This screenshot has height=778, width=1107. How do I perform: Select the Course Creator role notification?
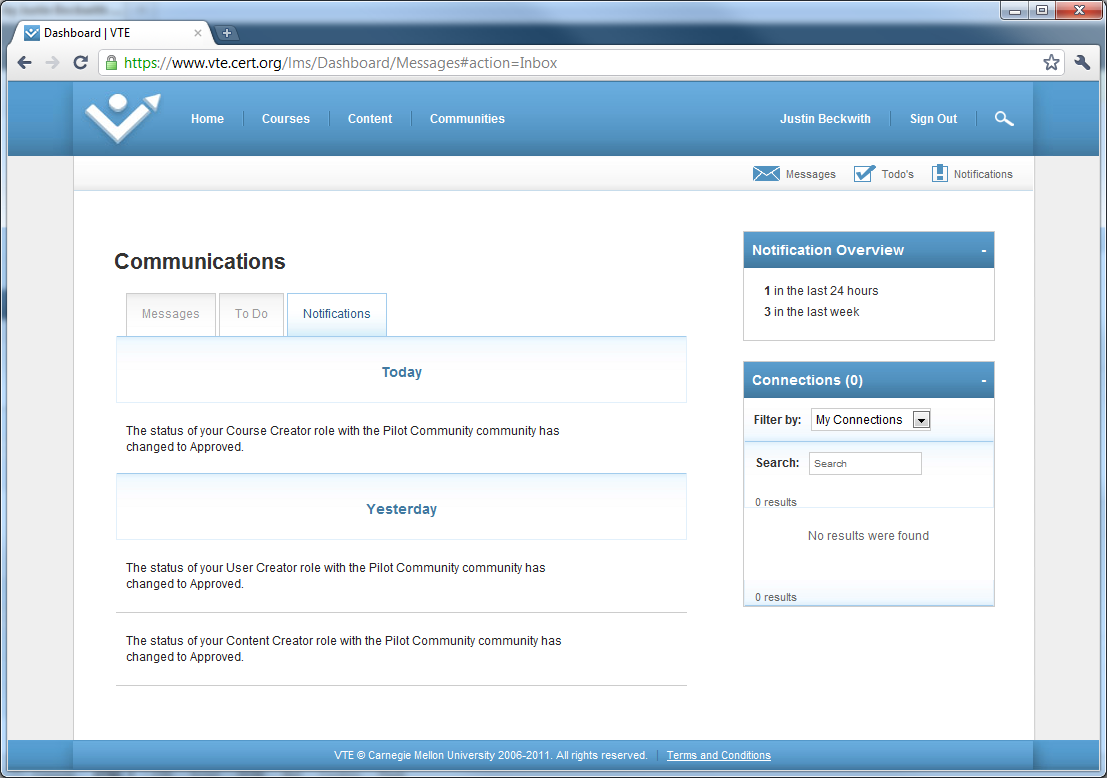342,438
